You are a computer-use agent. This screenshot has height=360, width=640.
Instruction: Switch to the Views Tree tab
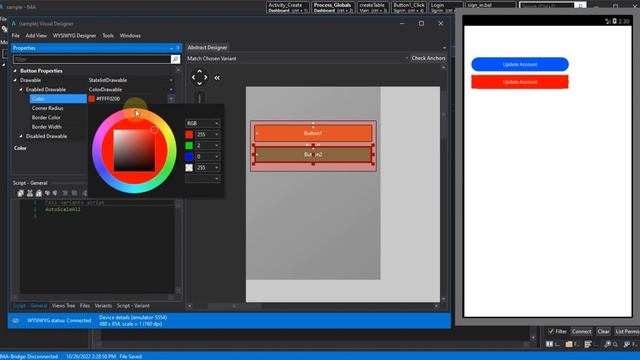tap(63, 306)
